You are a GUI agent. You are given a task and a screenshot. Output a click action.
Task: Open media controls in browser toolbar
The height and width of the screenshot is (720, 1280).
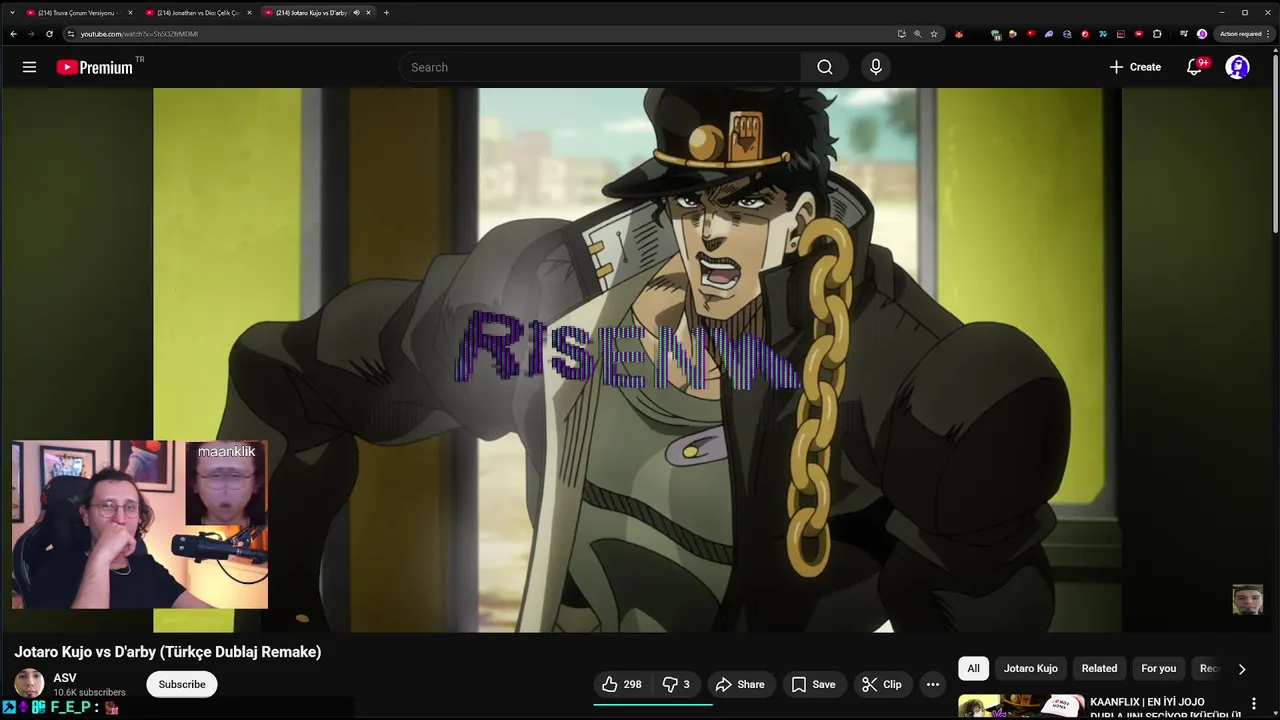[x=1184, y=34]
